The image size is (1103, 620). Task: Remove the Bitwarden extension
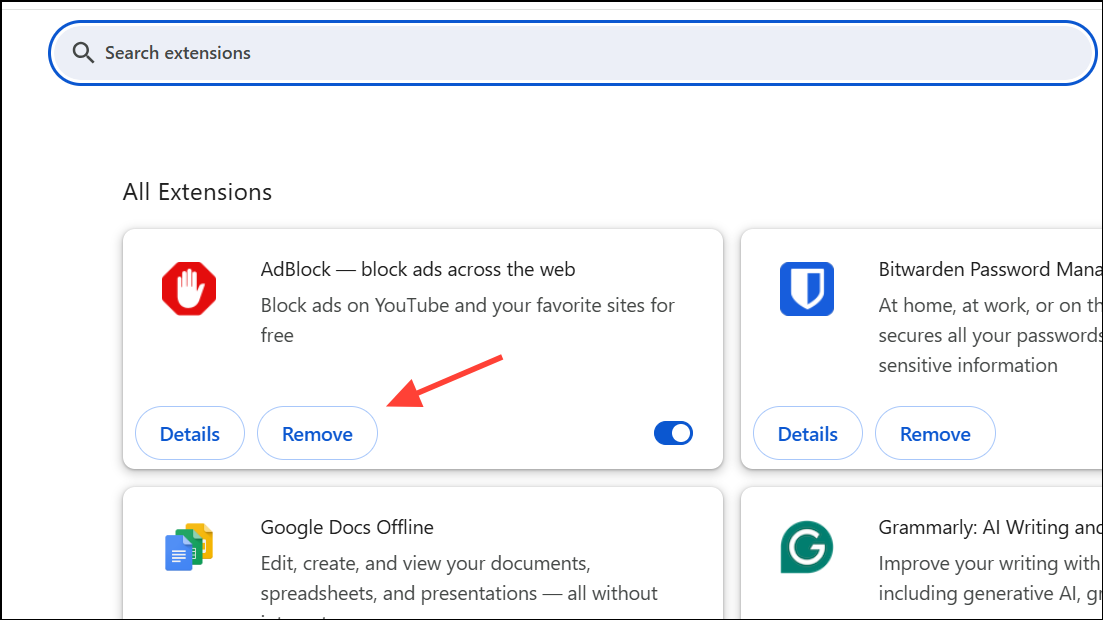point(935,433)
